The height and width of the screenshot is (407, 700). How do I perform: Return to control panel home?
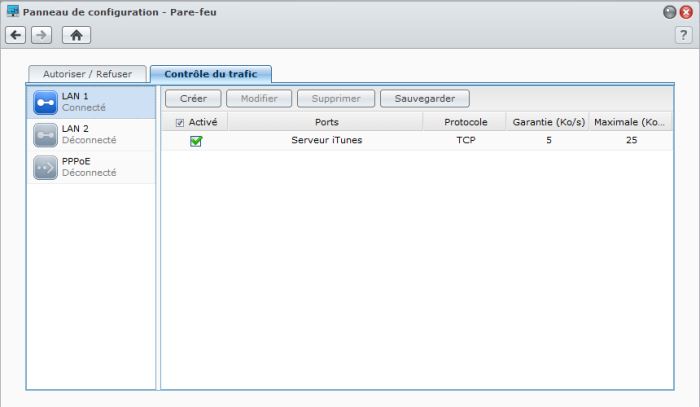(76, 35)
